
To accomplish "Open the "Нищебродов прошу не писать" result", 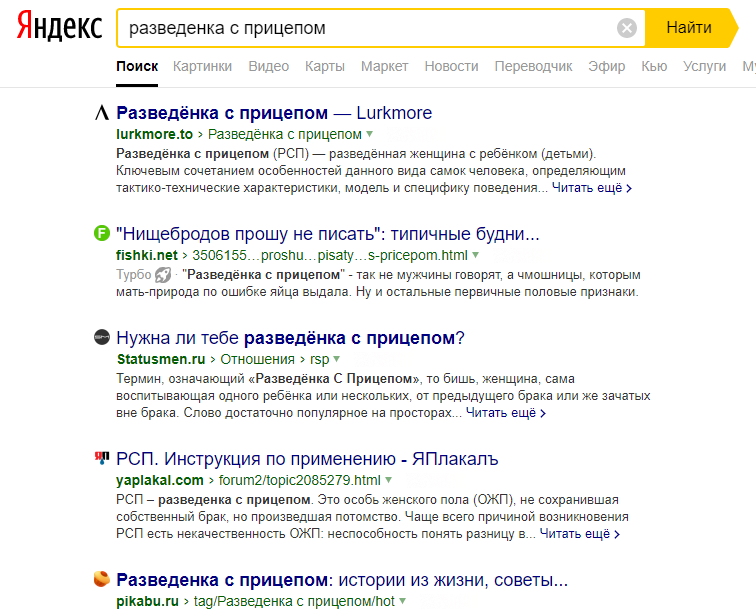I will (x=328, y=234).
